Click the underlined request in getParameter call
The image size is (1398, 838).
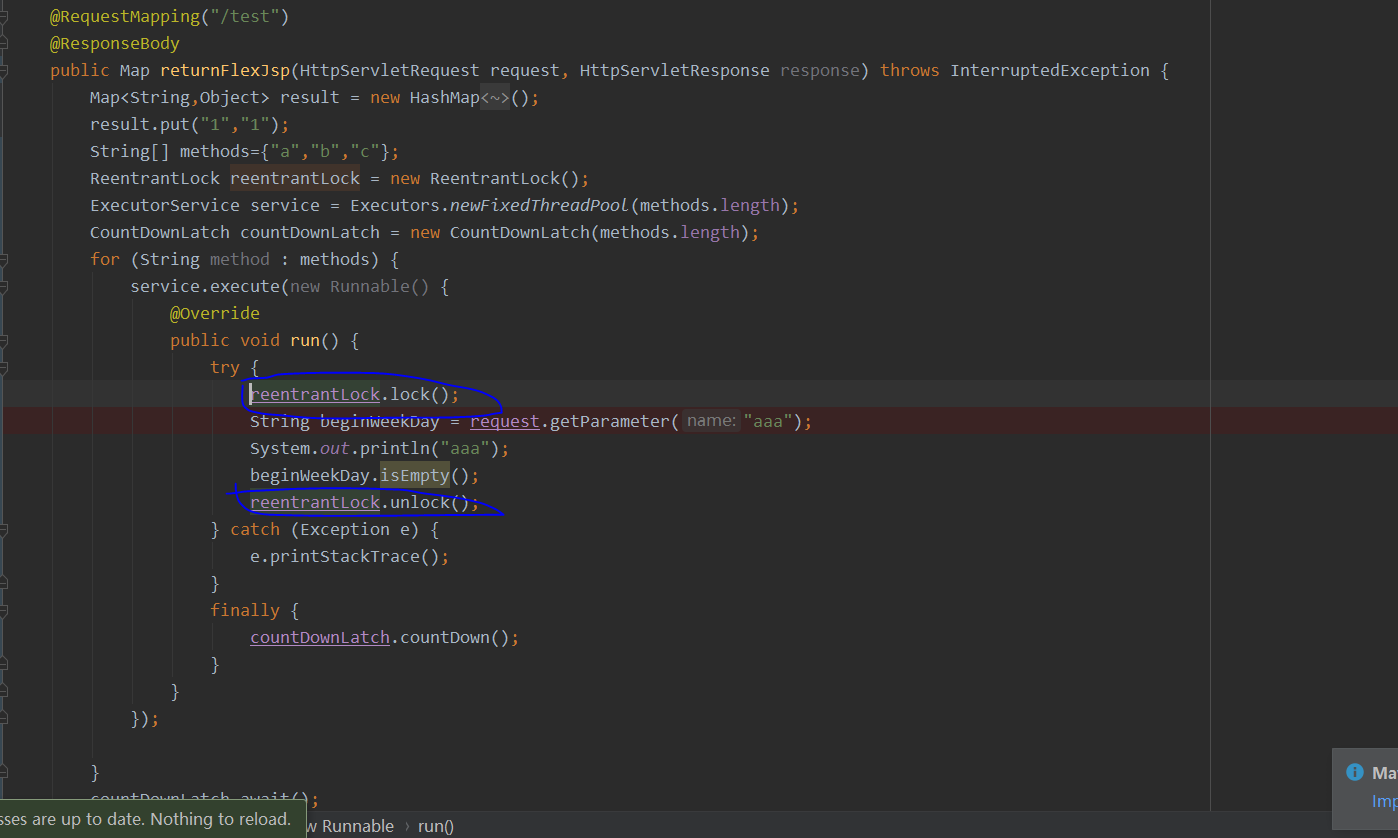click(504, 421)
